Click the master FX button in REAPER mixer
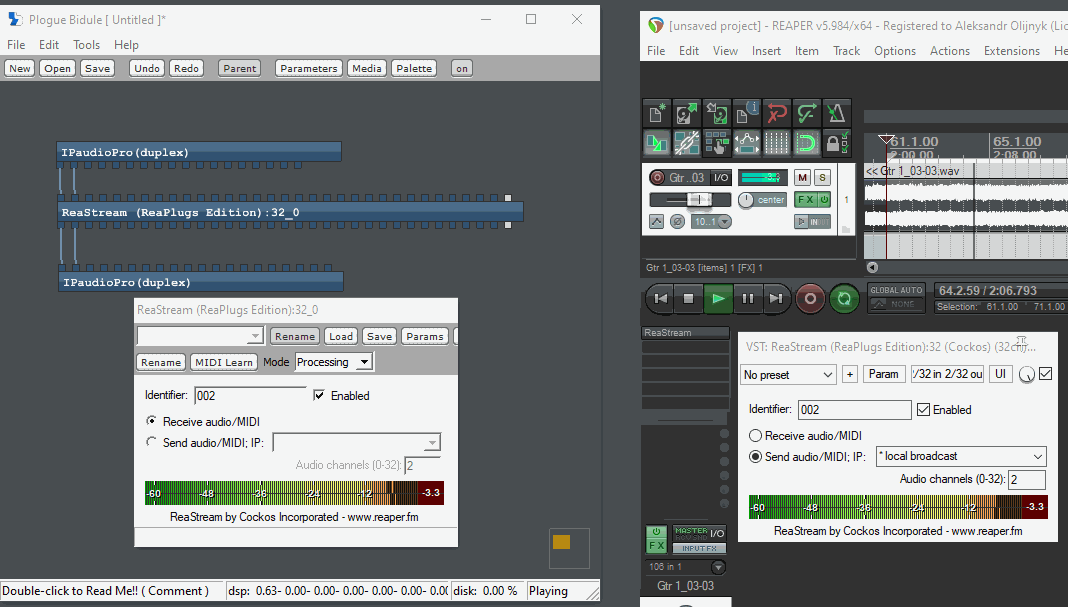Screen dimensions: 1068x607 [657, 545]
